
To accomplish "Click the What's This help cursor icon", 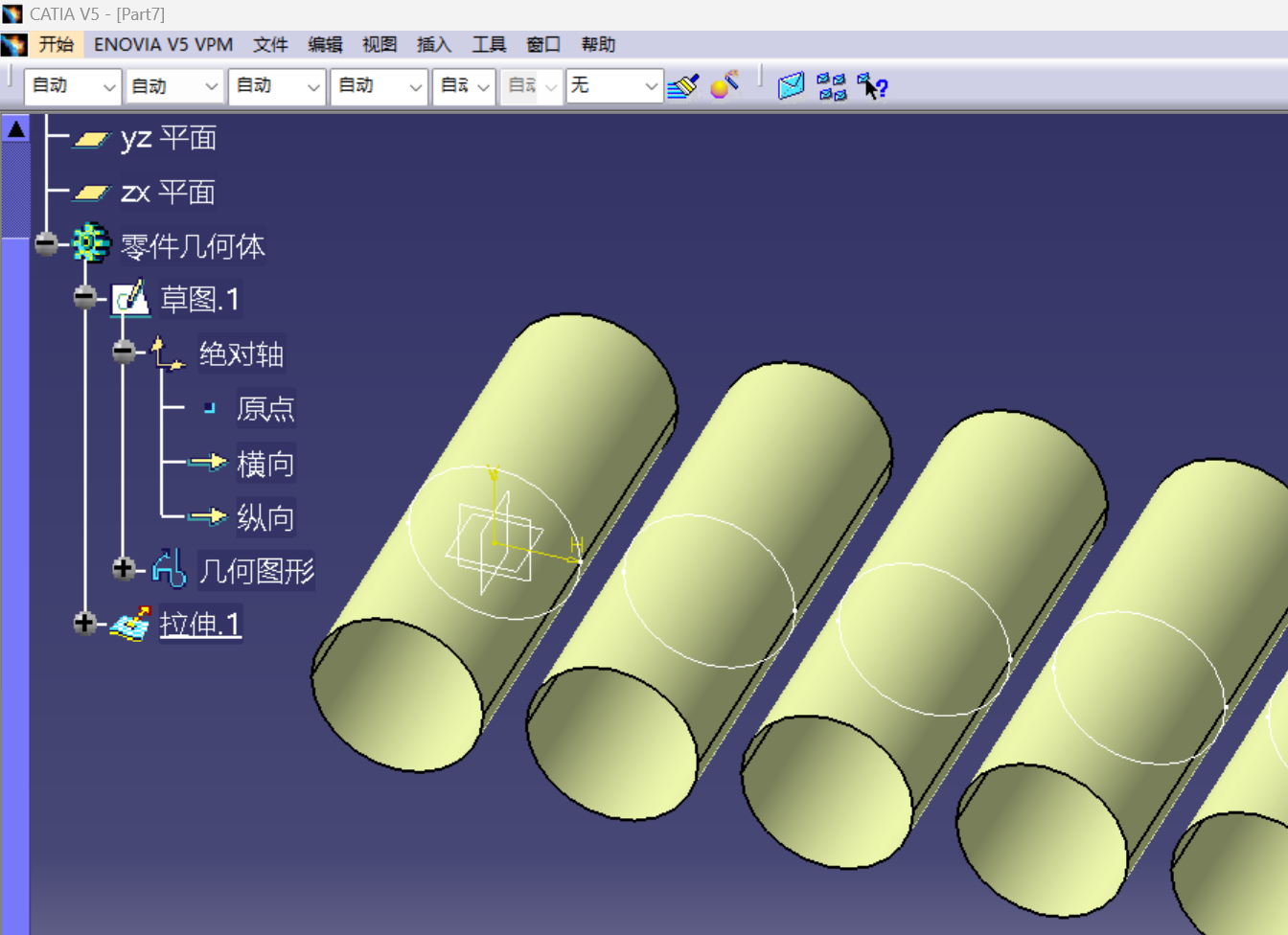I will (x=872, y=86).
